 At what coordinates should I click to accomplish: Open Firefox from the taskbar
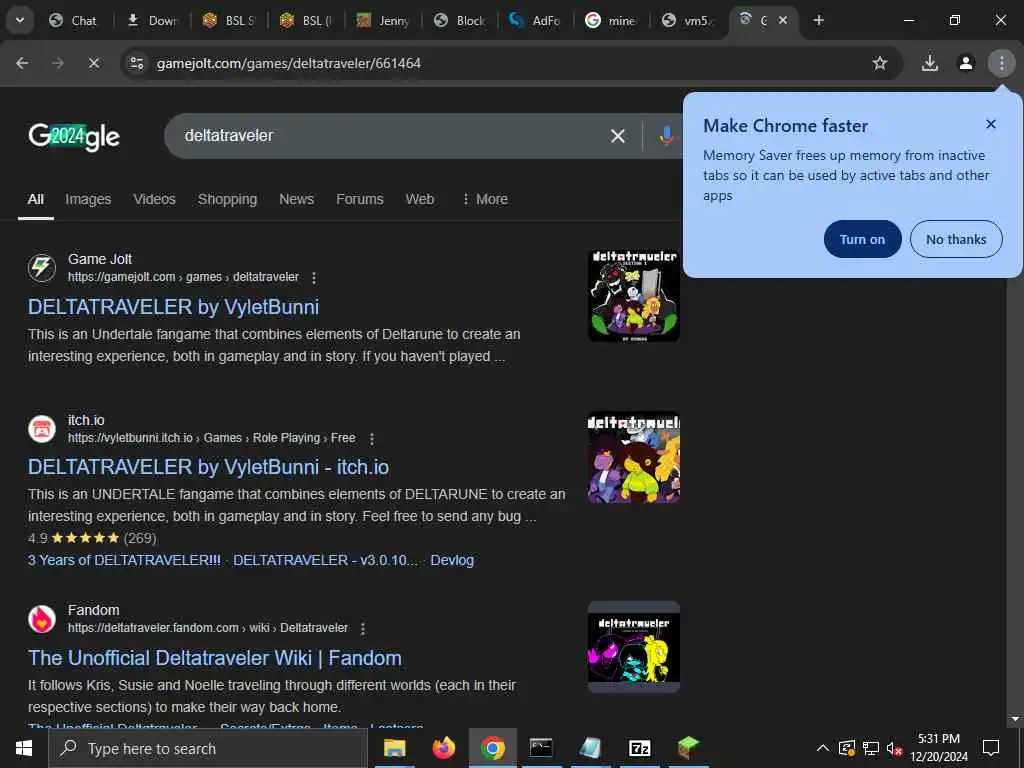pyautogui.click(x=443, y=748)
